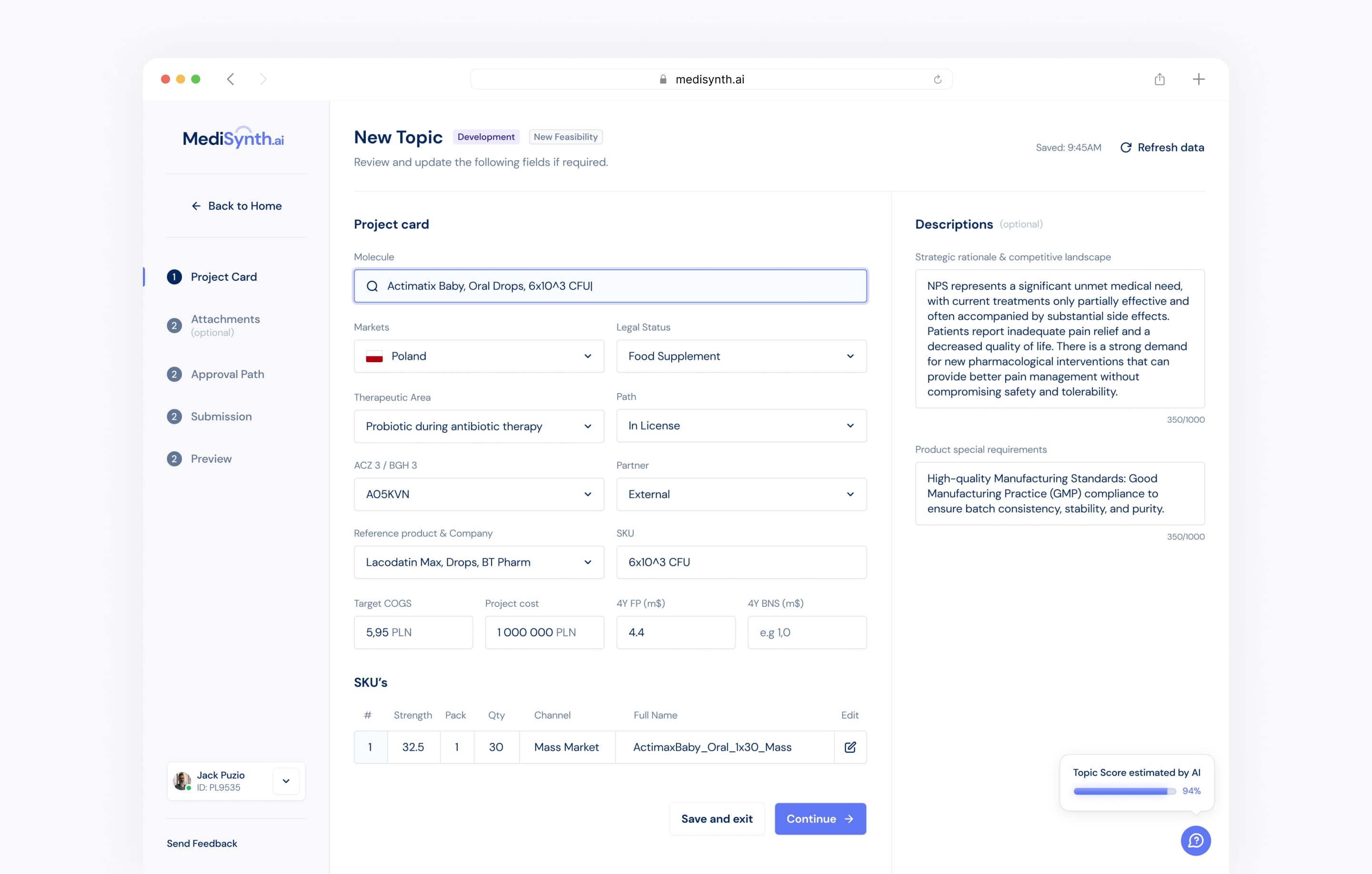
Task: Click Back to Home link
Action: (236, 206)
